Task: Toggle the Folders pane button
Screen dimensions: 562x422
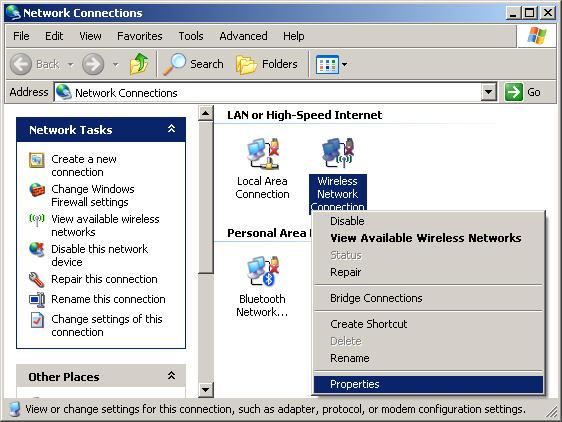Action: pos(267,64)
